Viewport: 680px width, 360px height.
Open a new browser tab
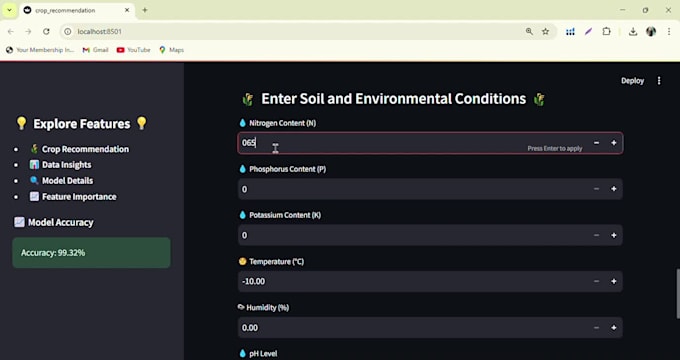145,10
